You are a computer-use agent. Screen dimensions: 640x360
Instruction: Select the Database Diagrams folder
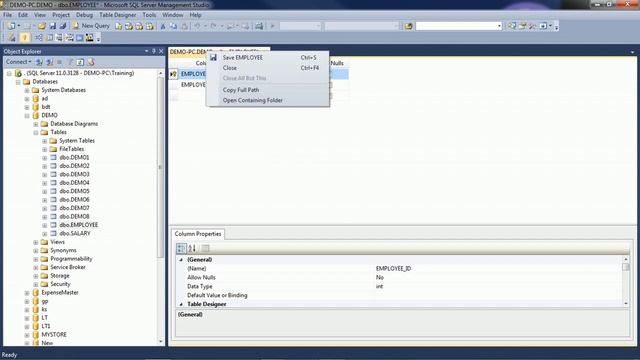pos(74,124)
